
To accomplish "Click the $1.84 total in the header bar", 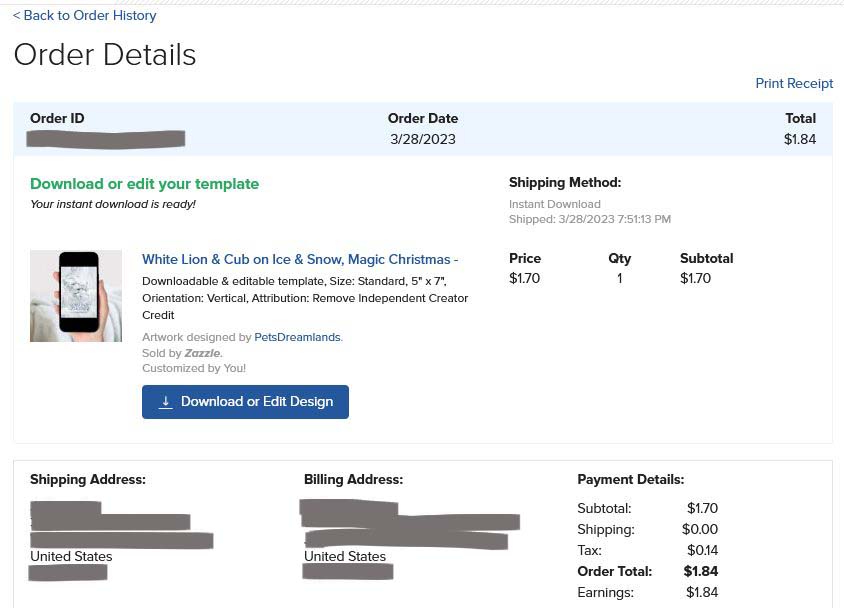I will click(x=800, y=139).
